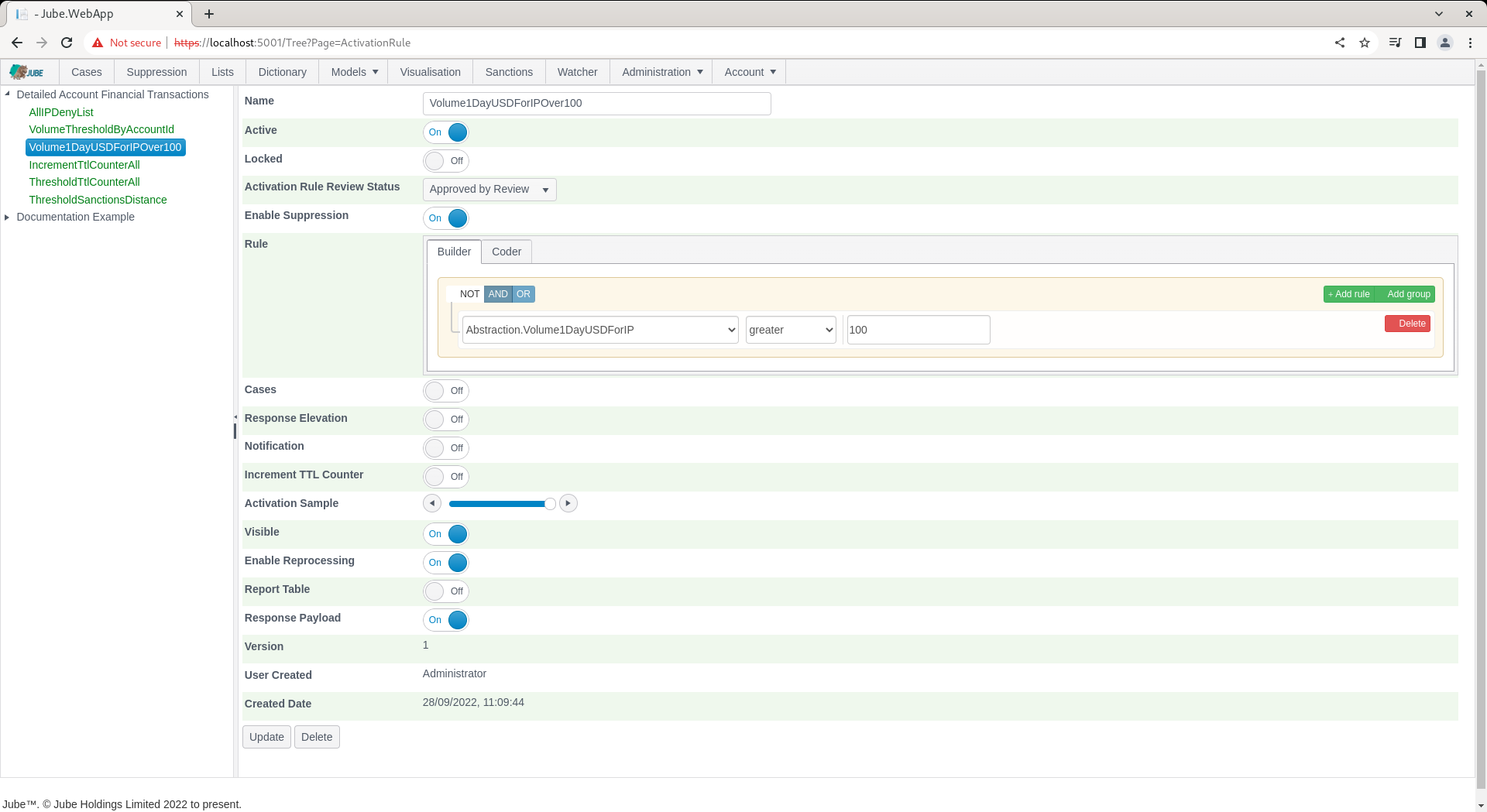
Task: Click the browser address bar URL
Action: 292,43
